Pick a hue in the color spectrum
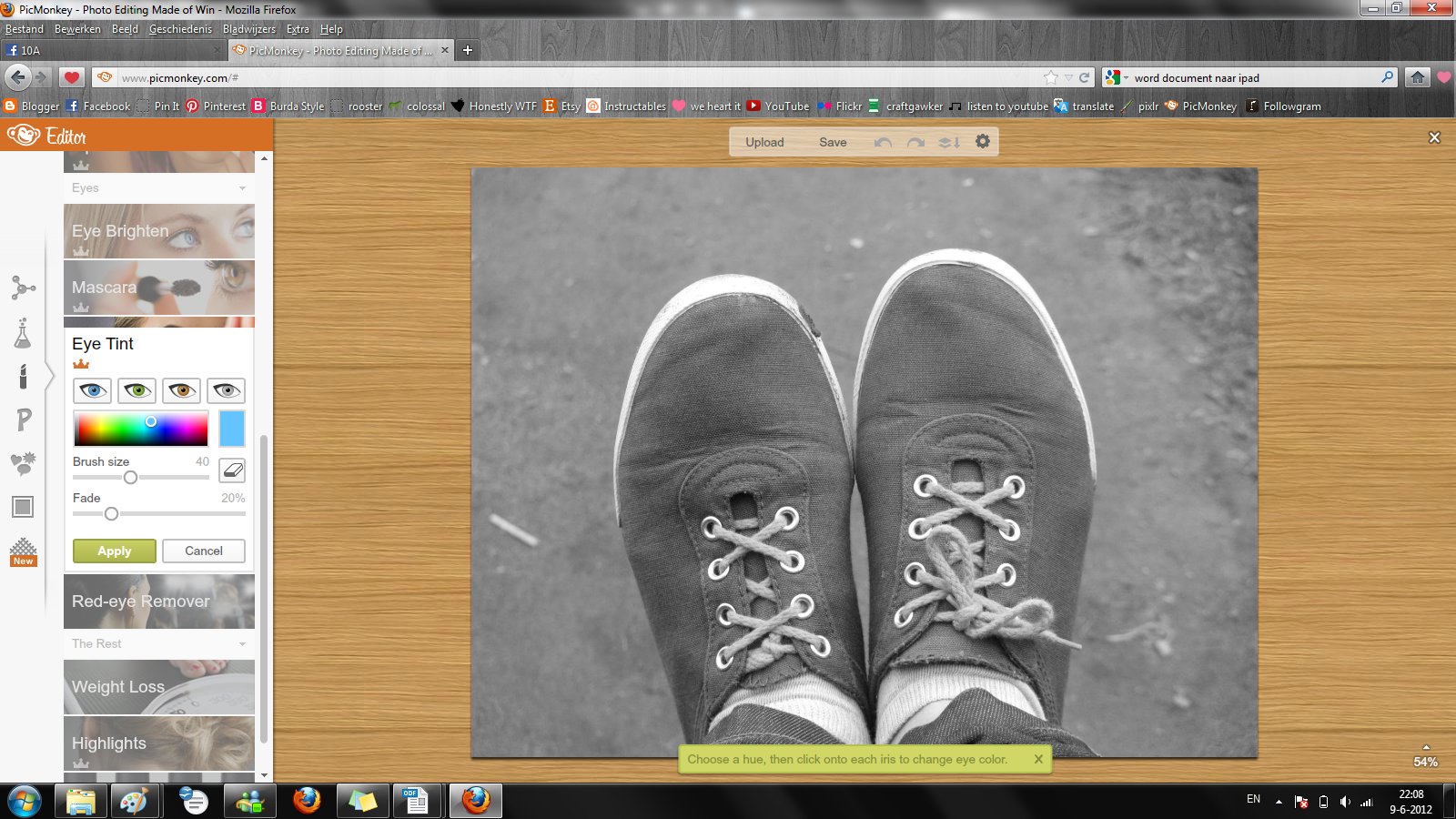Viewport: 1456px width, 819px height. (141, 428)
